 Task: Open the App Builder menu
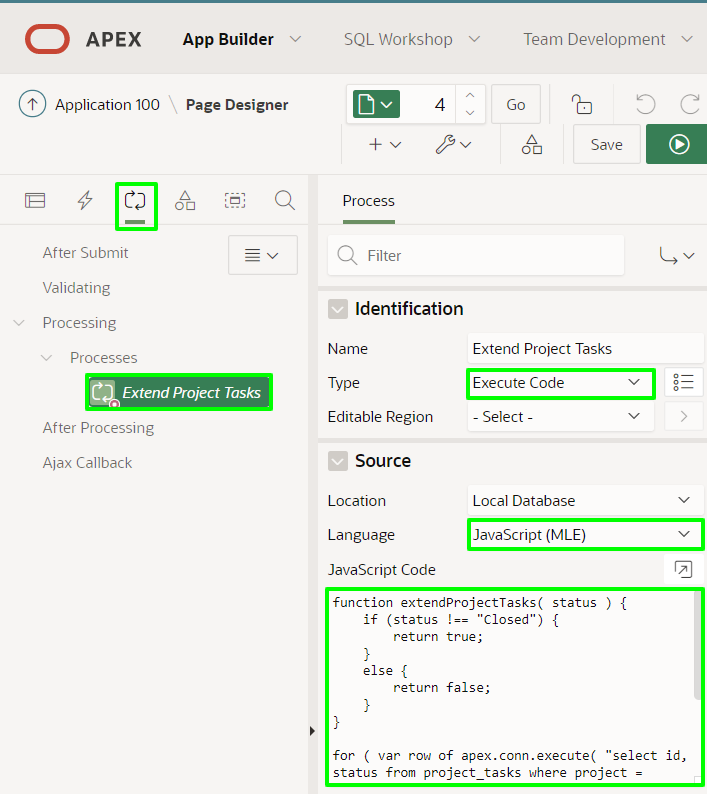click(x=228, y=39)
